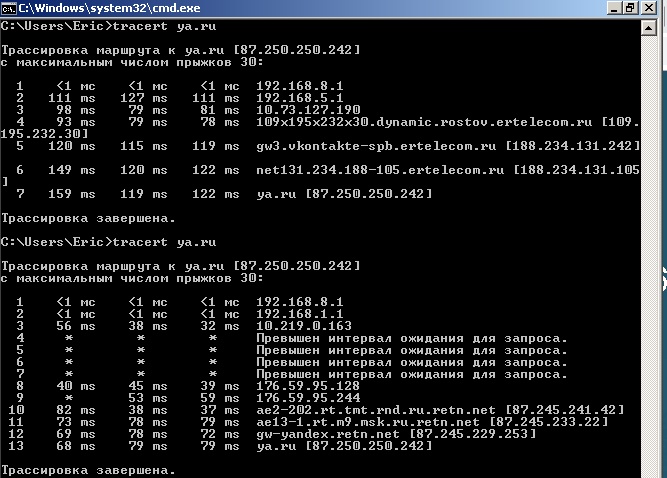Click the timeout message in hop 6 row
Image resolution: width=667 pixels, height=478 pixels.
[412, 362]
